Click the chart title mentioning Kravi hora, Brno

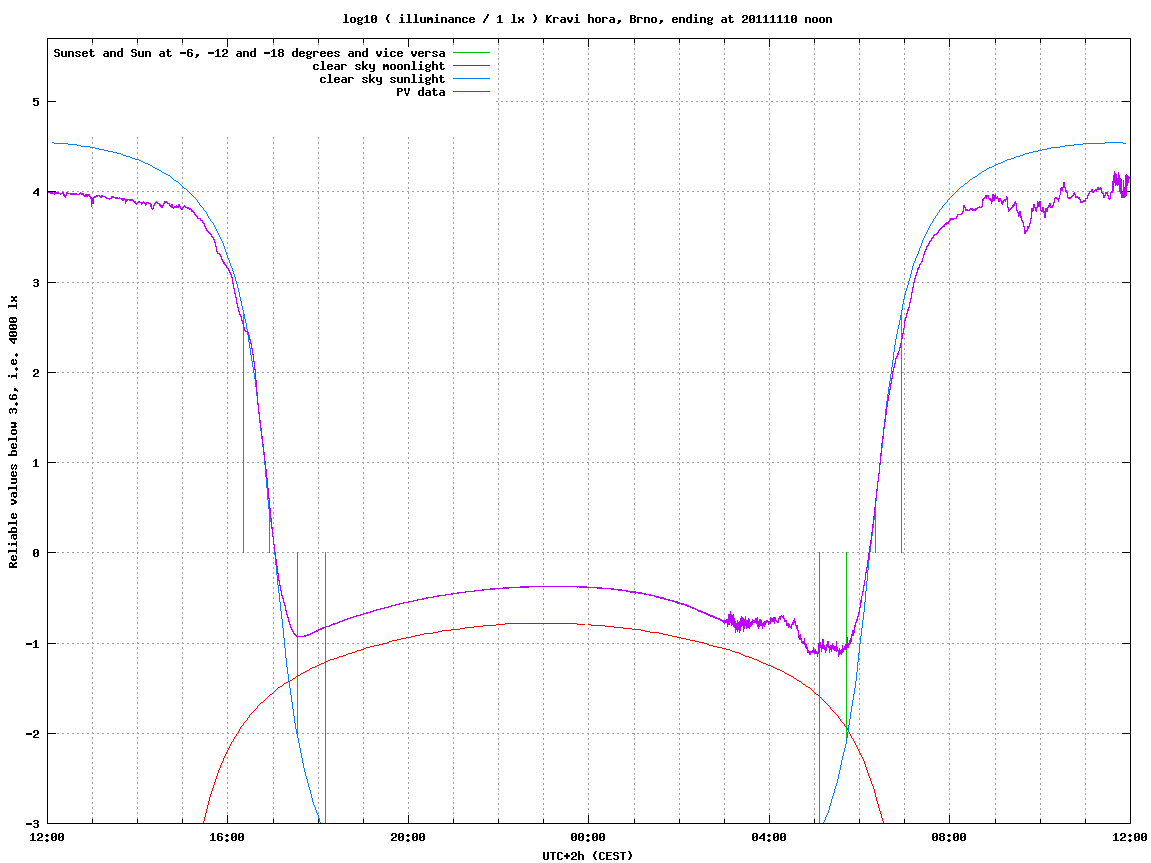pos(587,19)
